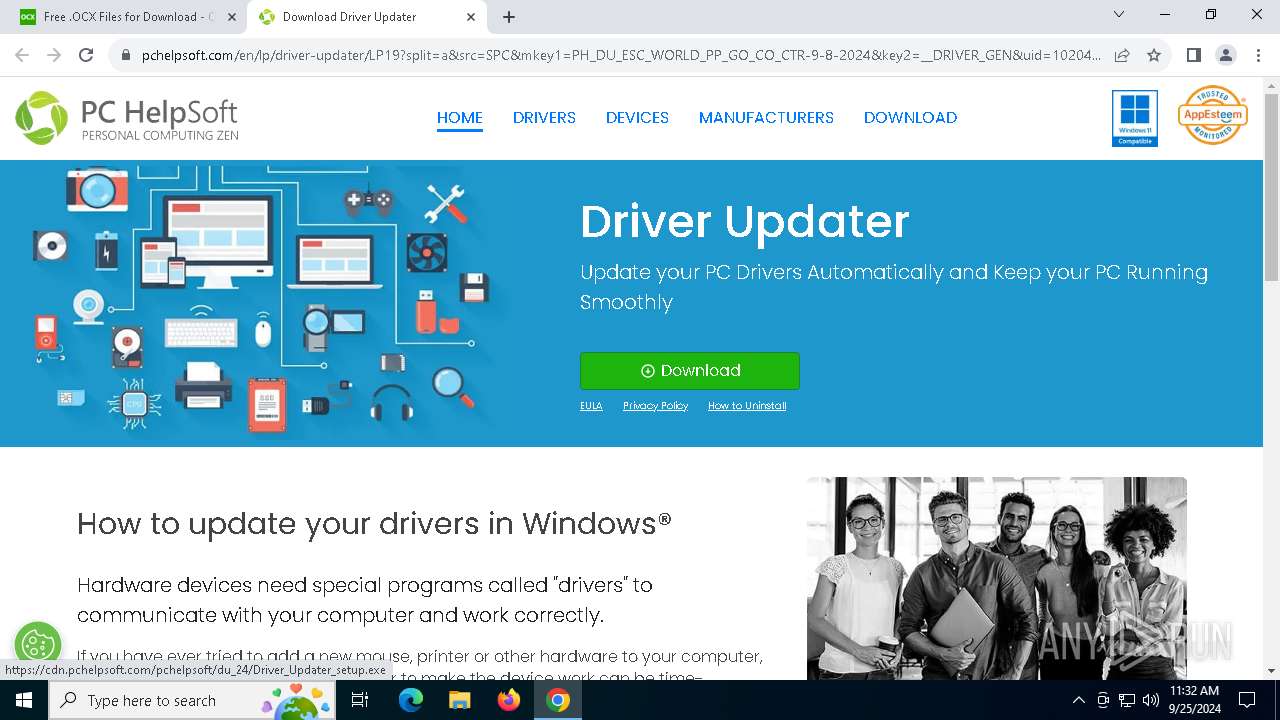
Task: Click the team photo image
Action: coord(996,578)
